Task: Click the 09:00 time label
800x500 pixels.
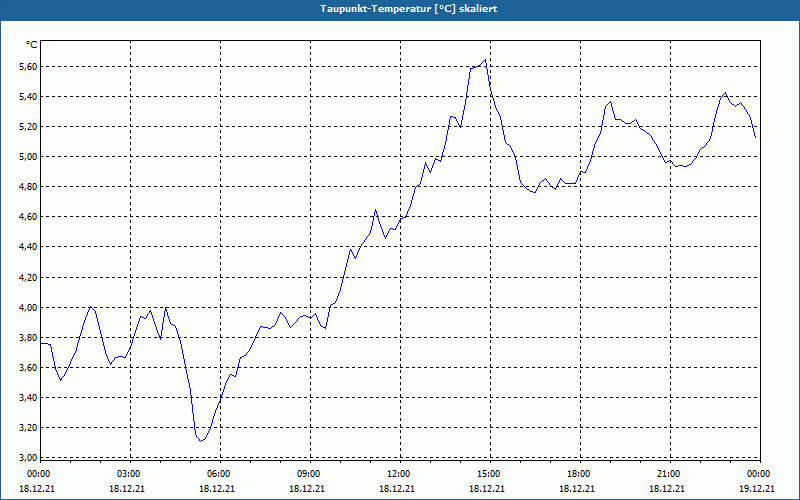Action: [x=308, y=474]
